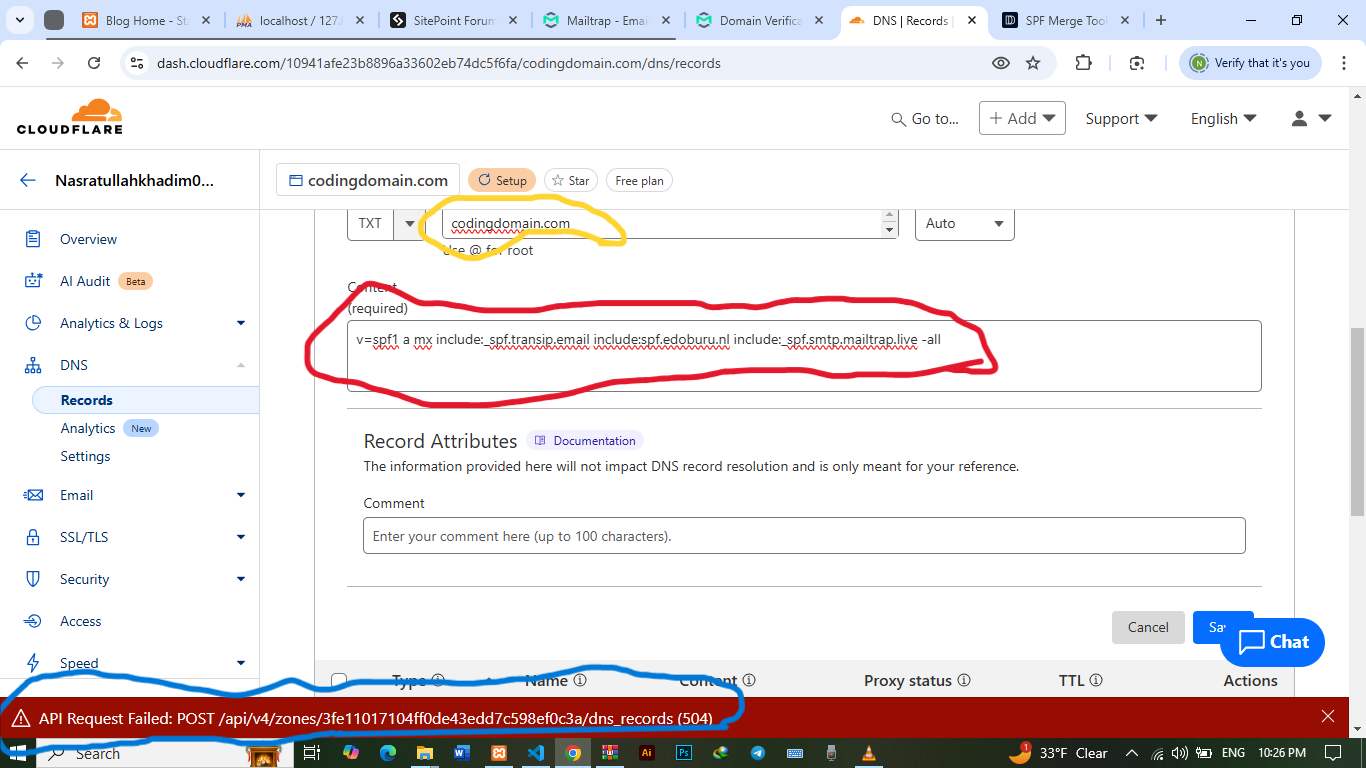1366x768 pixels.
Task: Open Microsoft Edge from the taskbar
Action: pos(388,753)
